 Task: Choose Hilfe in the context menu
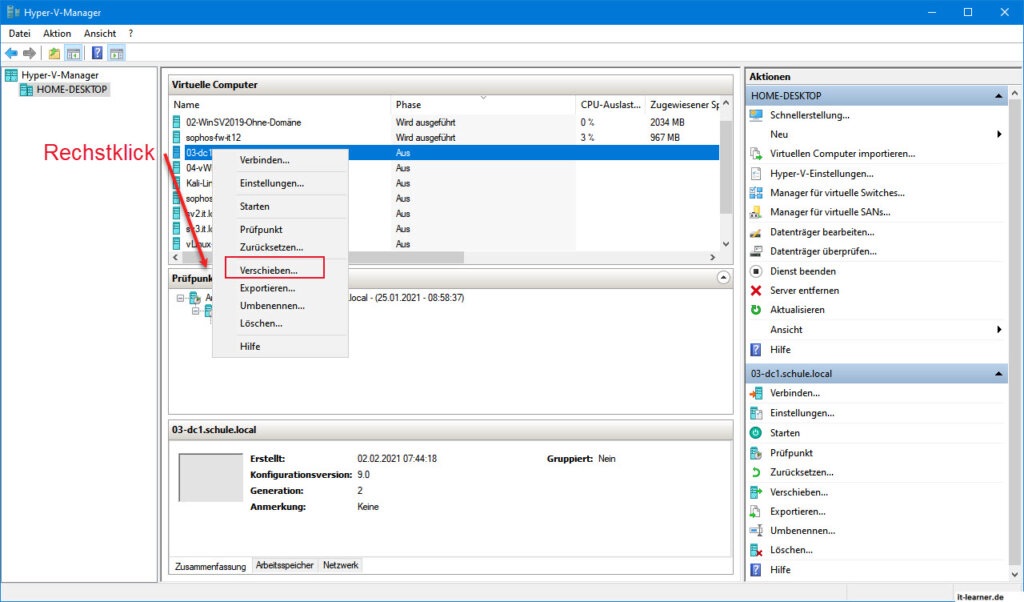(250, 347)
